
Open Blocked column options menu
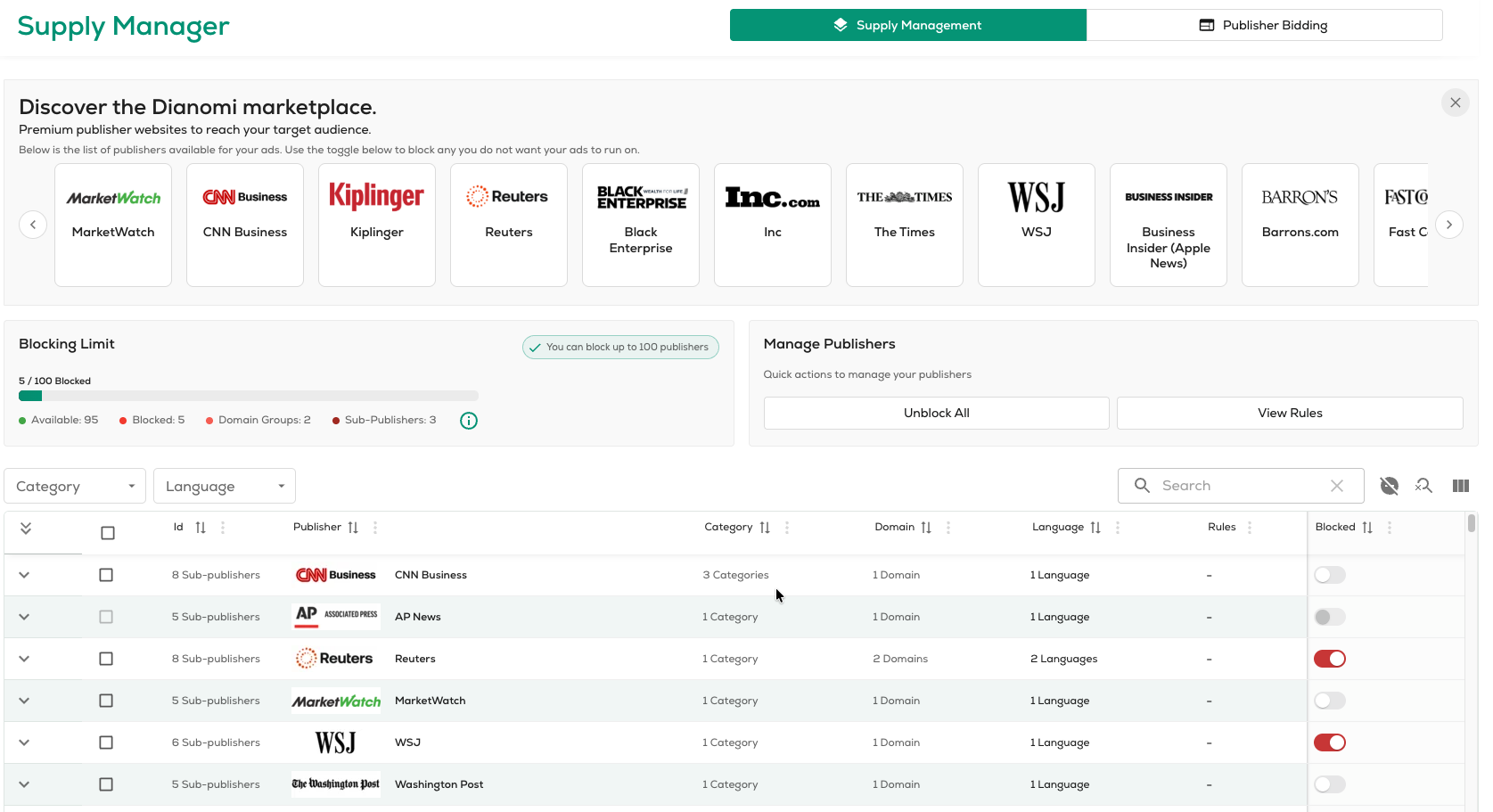(1390, 528)
